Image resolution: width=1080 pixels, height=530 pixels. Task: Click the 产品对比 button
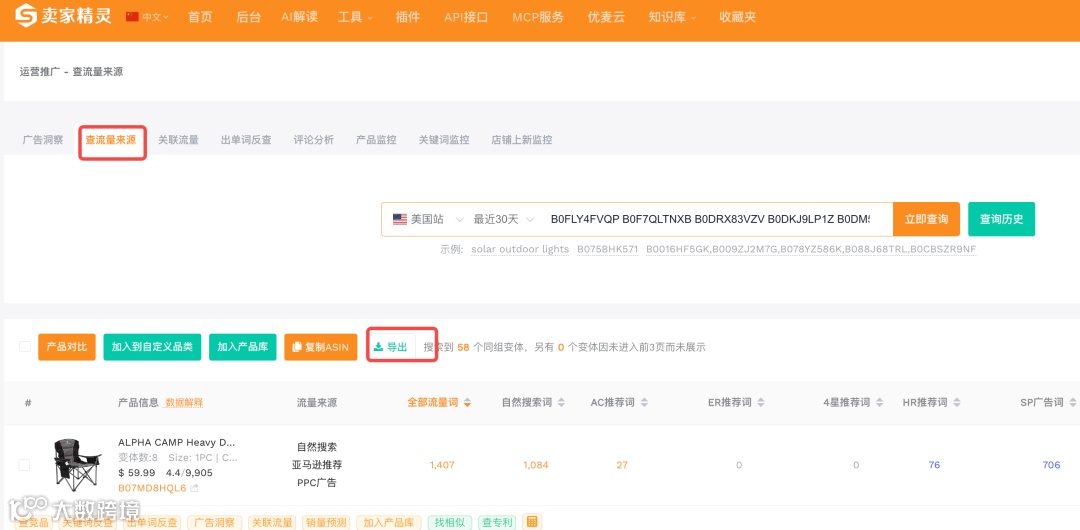[x=67, y=347]
